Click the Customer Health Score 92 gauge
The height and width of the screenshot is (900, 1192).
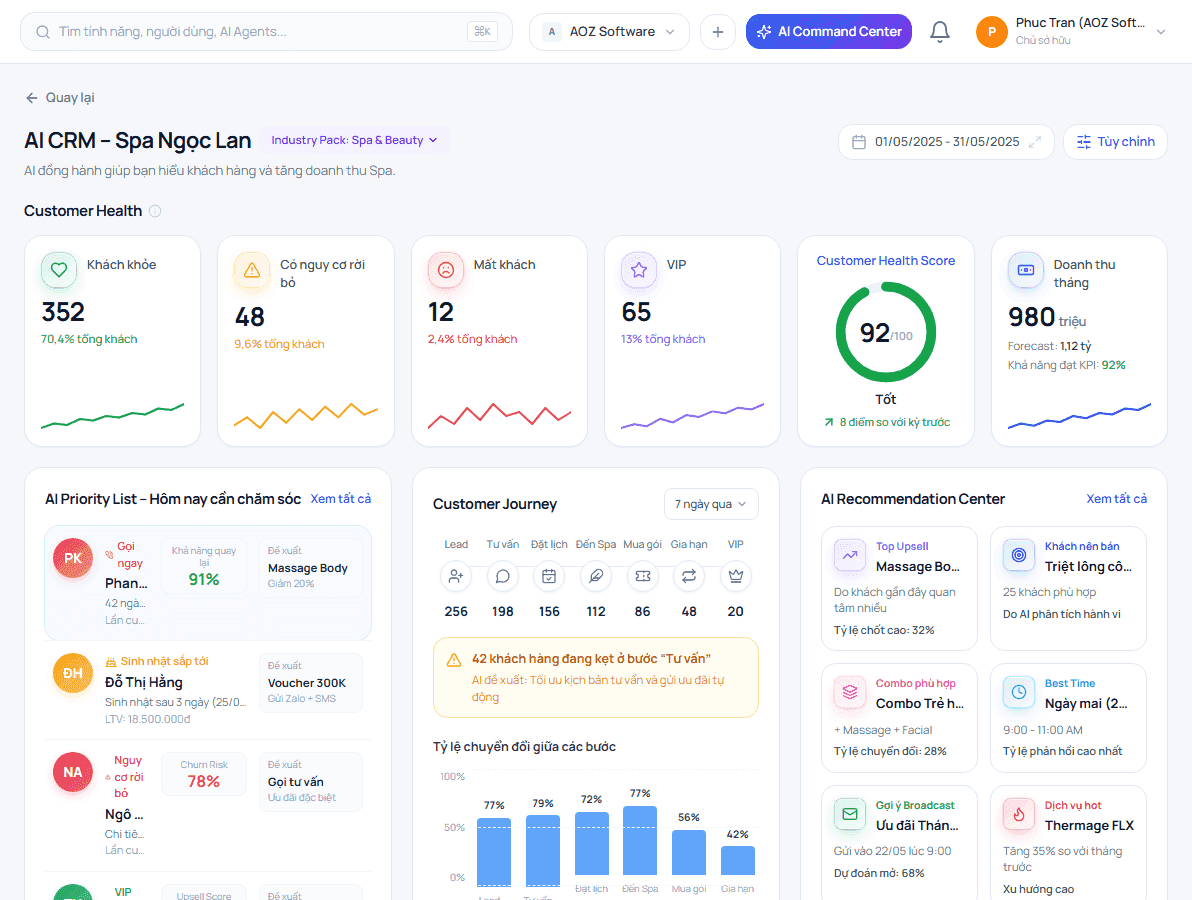point(886,332)
